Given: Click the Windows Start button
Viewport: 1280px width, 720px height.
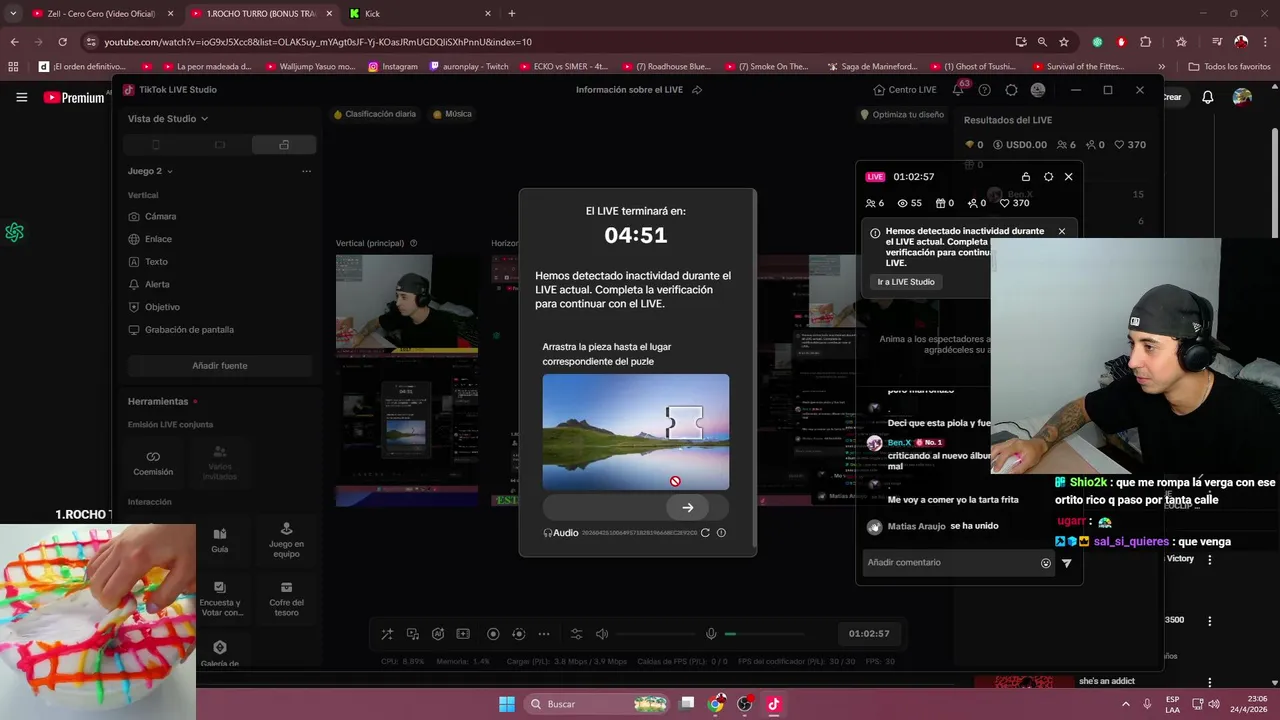Looking at the screenshot, I should click(507, 704).
